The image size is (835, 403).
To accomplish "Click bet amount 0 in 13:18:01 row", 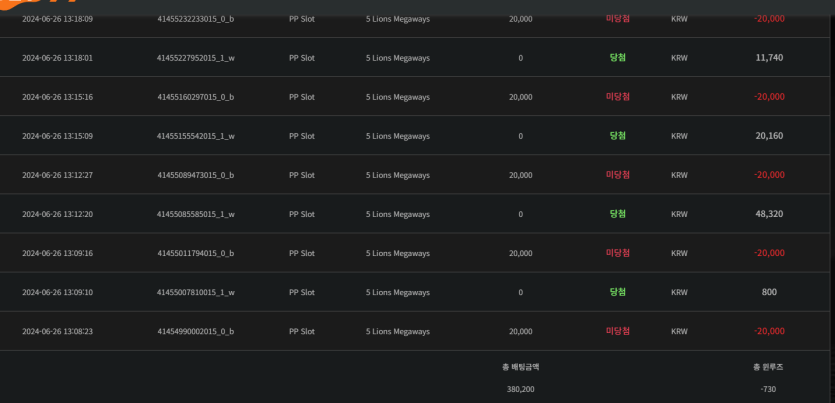I will click(520, 58).
